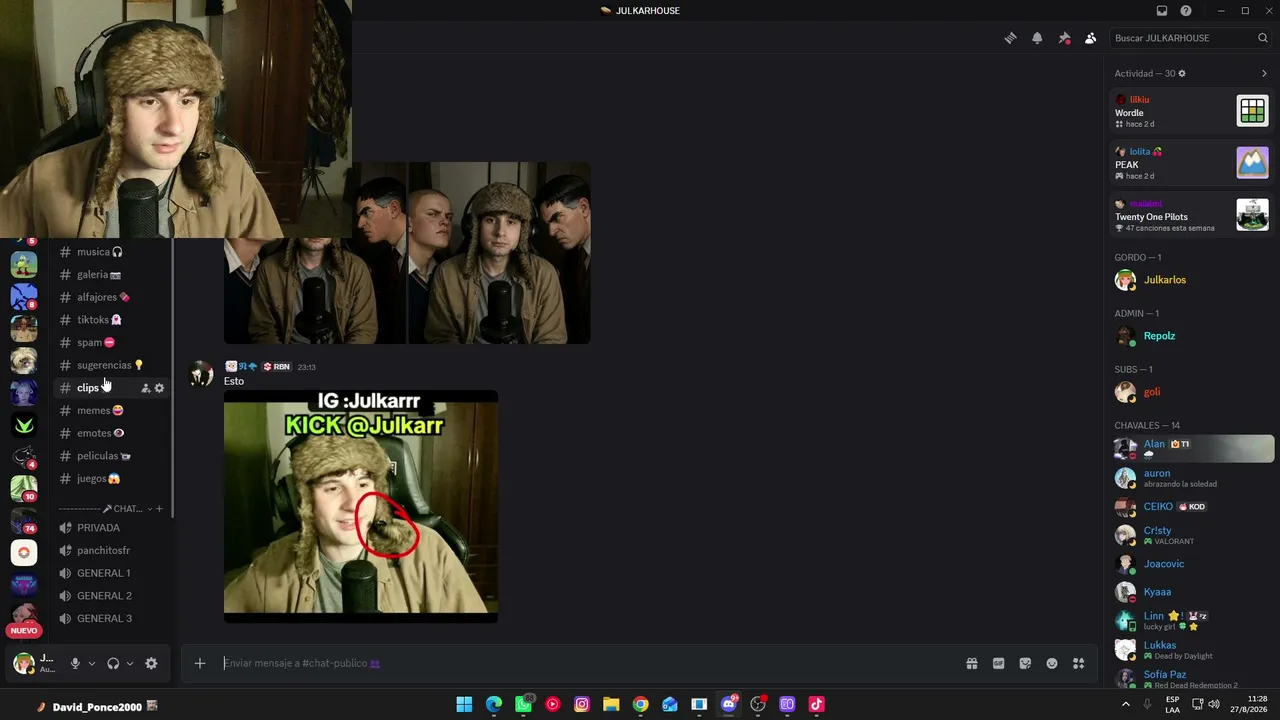Click the NUEVO unread badge
The image size is (1280, 720).
[x=24, y=631]
